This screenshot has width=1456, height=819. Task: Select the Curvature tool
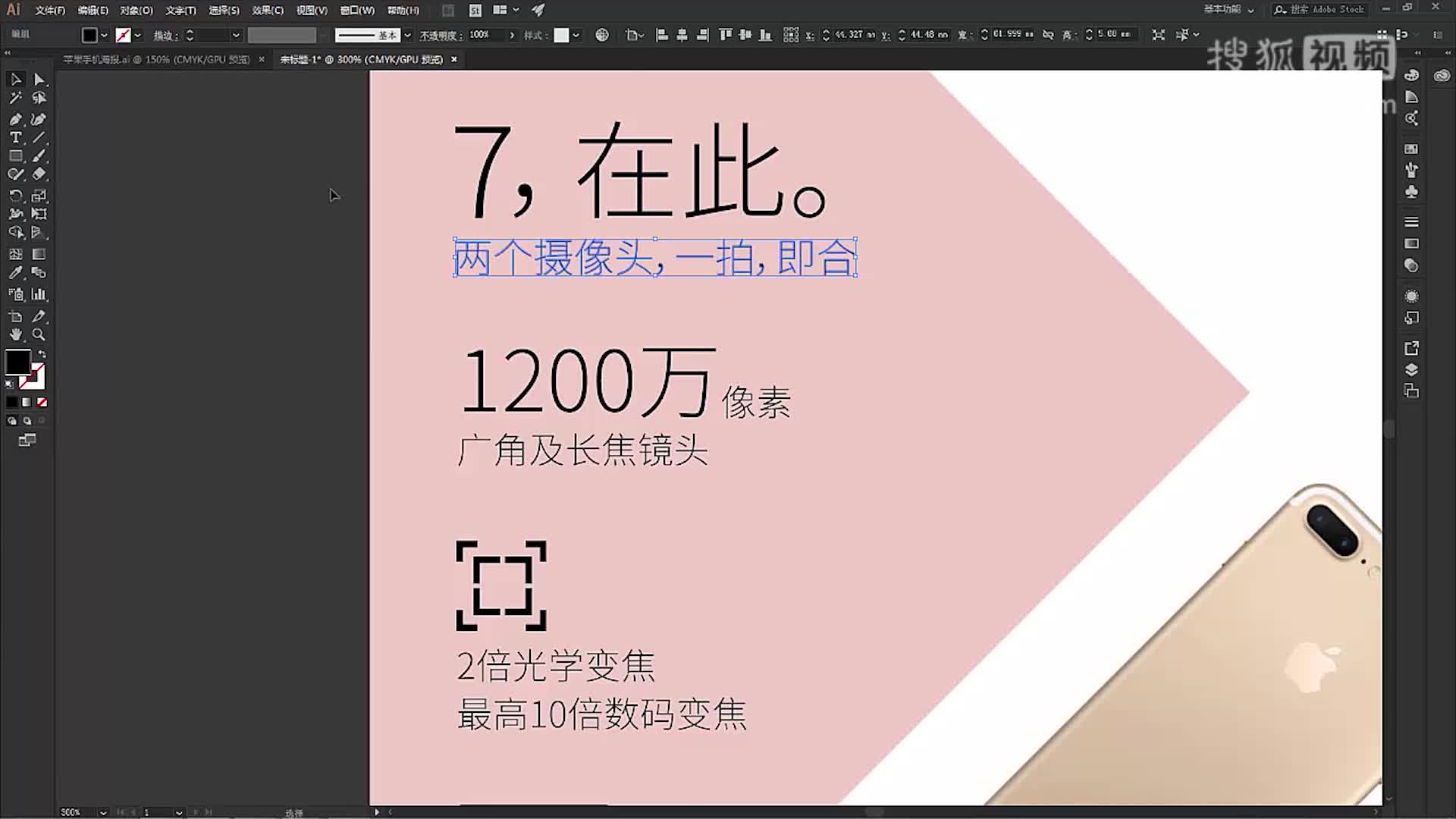pos(39,119)
